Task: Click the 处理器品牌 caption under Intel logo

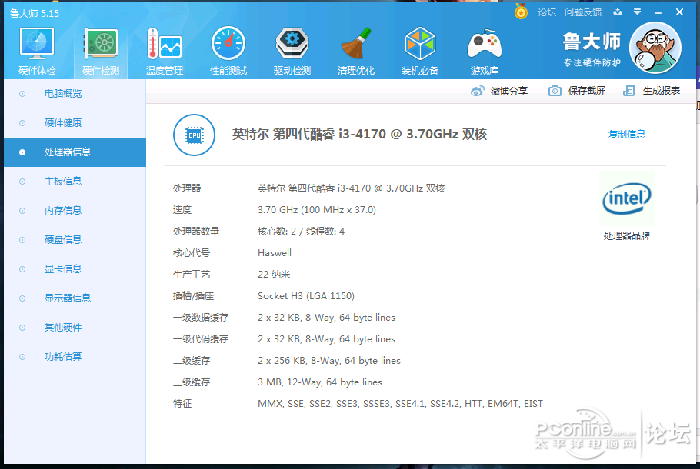Action: pyautogui.click(x=627, y=236)
